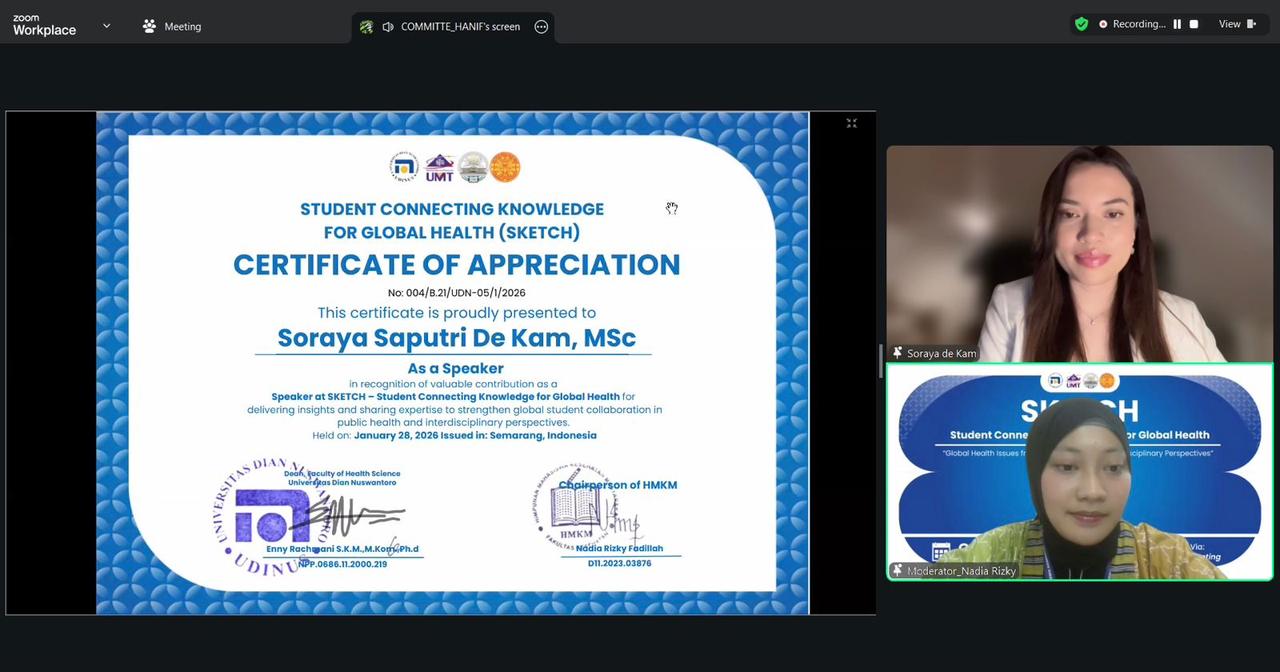The width and height of the screenshot is (1280, 672).
Task: Open more options for COMMITTE_HANIF's screen
Action: tap(541, 27)
